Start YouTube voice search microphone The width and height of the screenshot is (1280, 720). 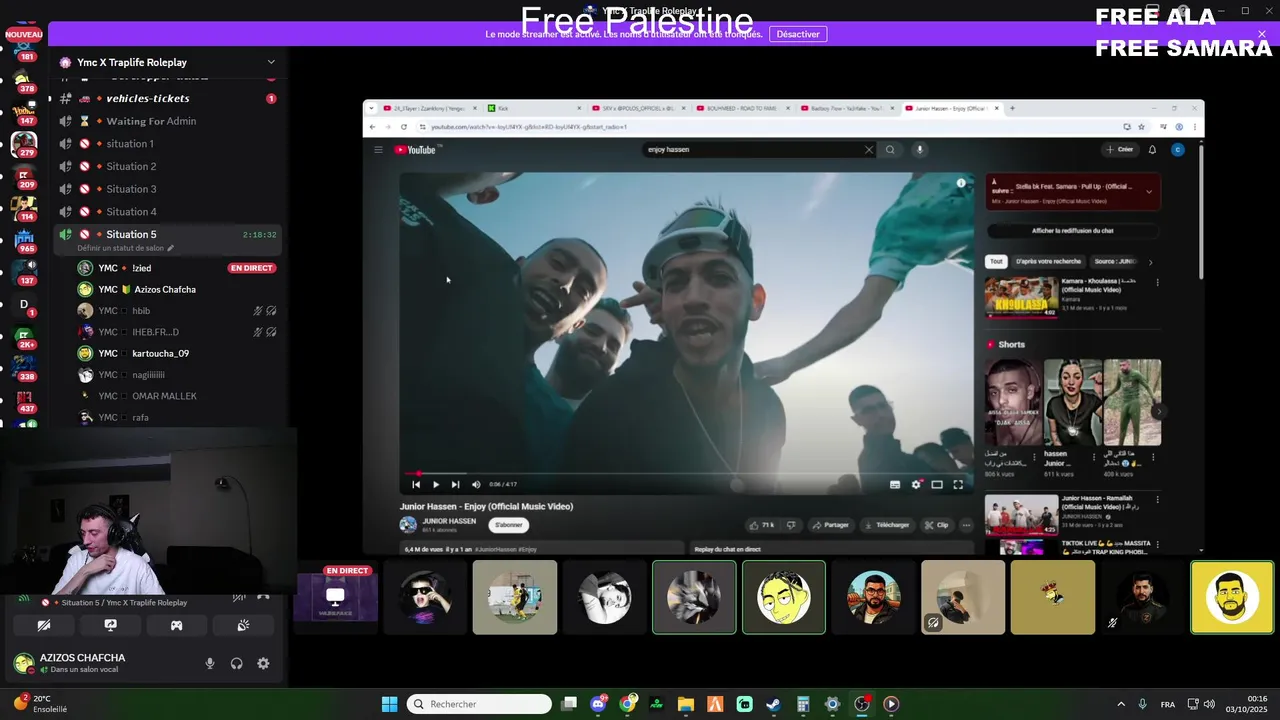[920, 150]
